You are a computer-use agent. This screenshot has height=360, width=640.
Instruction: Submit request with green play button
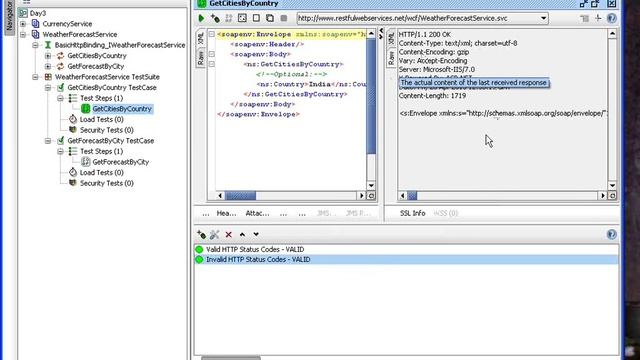click(201, 18)
